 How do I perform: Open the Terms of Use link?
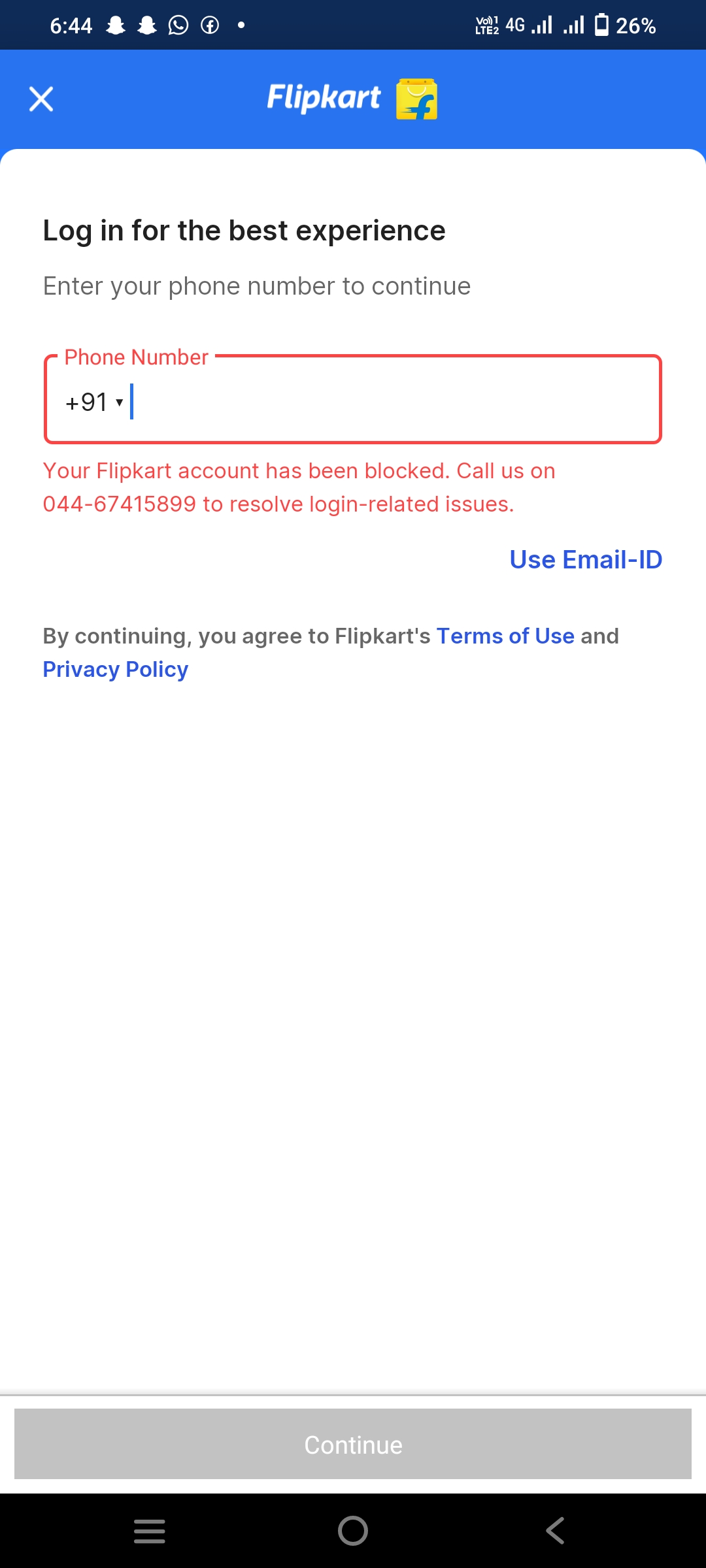pos(505,636)
